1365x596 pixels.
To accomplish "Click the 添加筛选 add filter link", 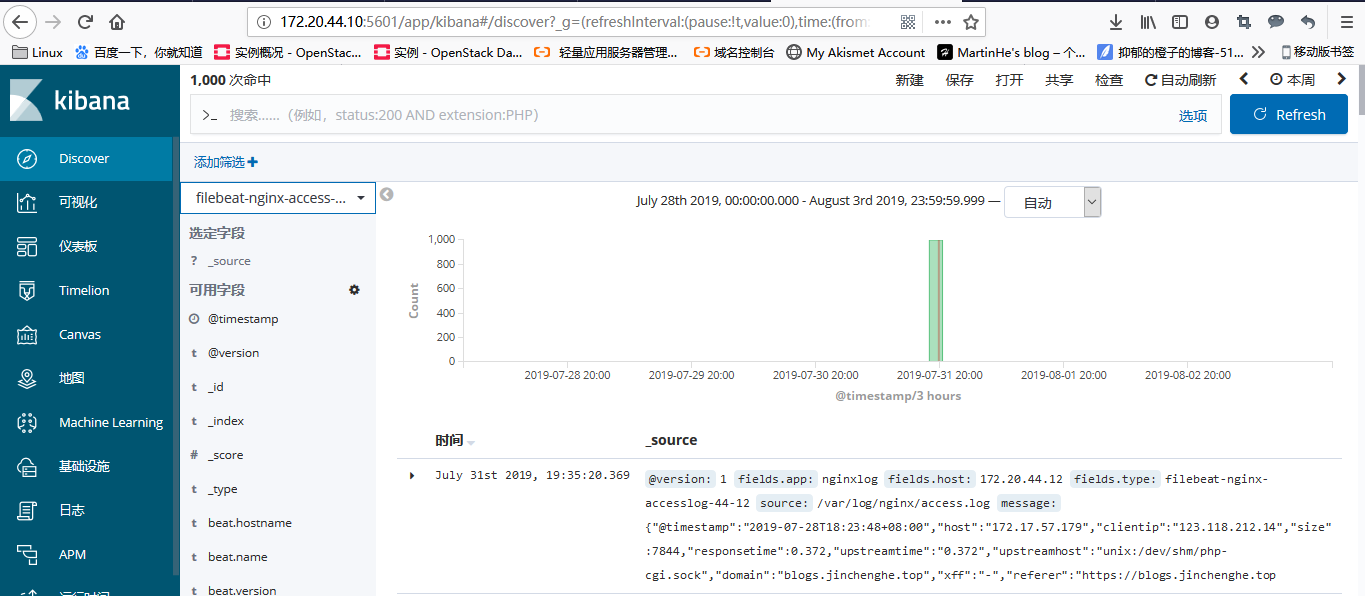I will 225,162.
